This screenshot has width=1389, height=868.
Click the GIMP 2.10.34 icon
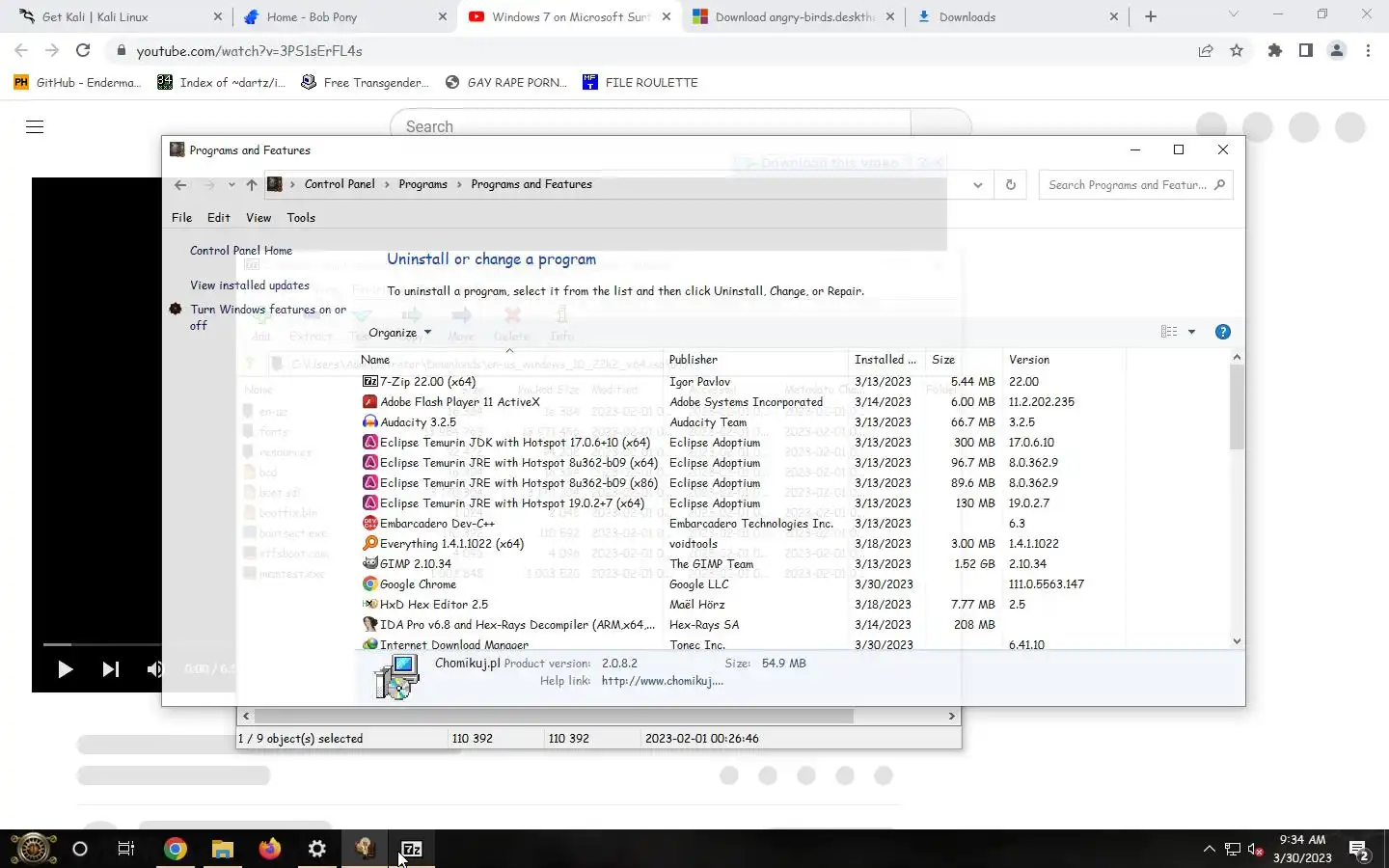tap(369, 564)
